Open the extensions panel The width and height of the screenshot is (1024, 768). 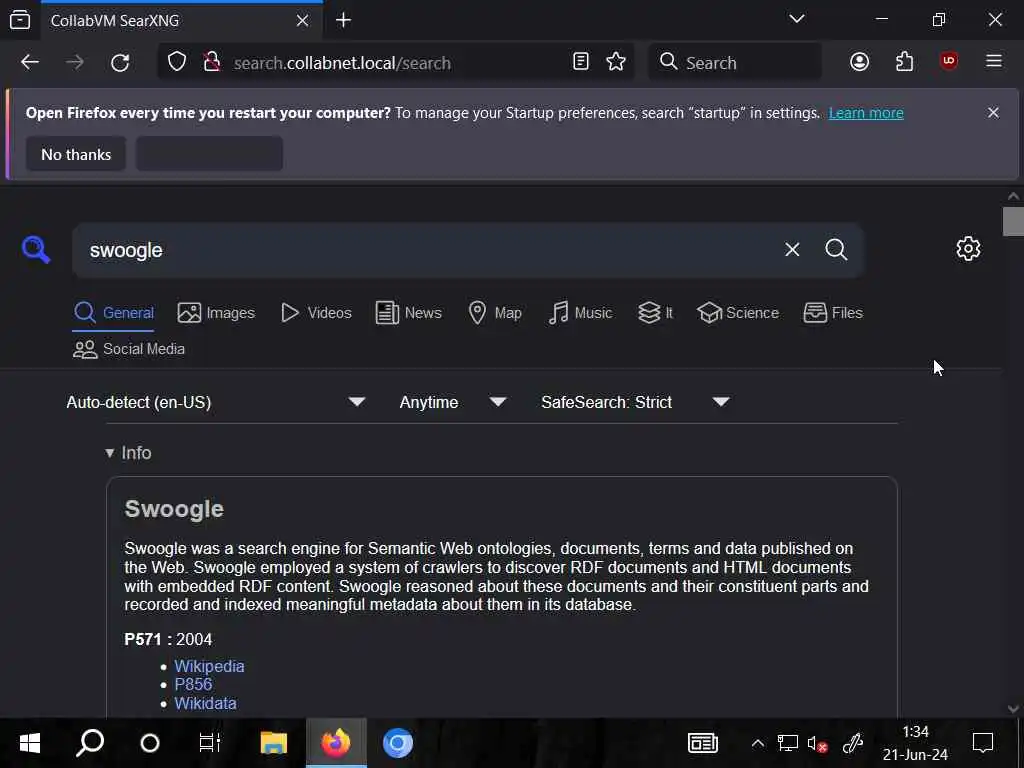coord(904,62)
